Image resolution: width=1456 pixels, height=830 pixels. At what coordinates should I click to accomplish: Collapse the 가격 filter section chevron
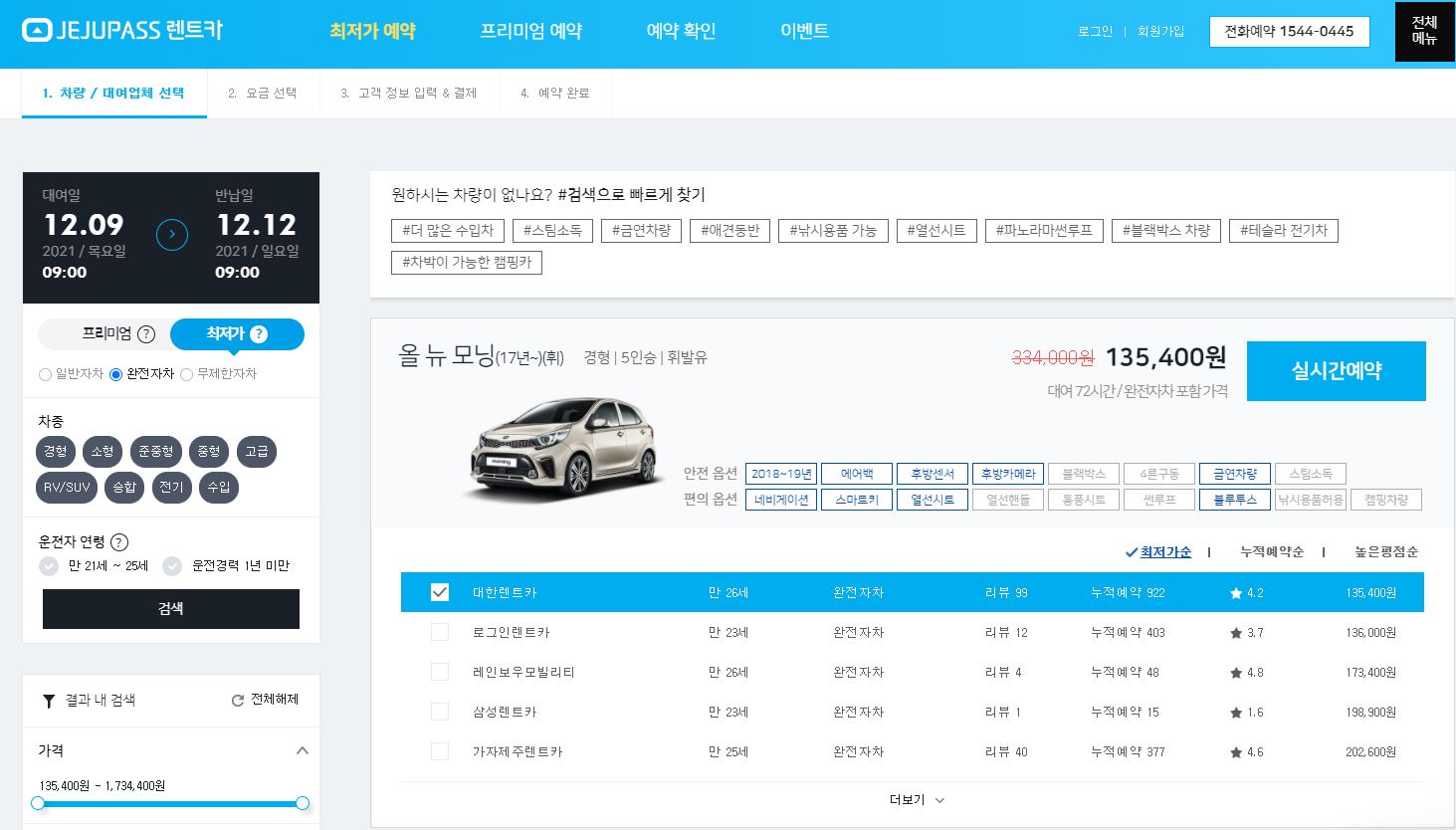[x=303, y=750]
